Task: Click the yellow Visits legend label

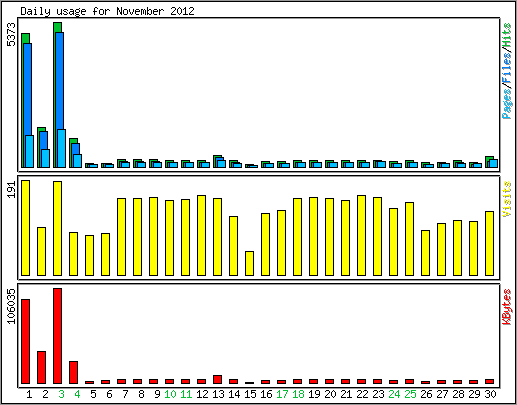Action: [507, 199]
